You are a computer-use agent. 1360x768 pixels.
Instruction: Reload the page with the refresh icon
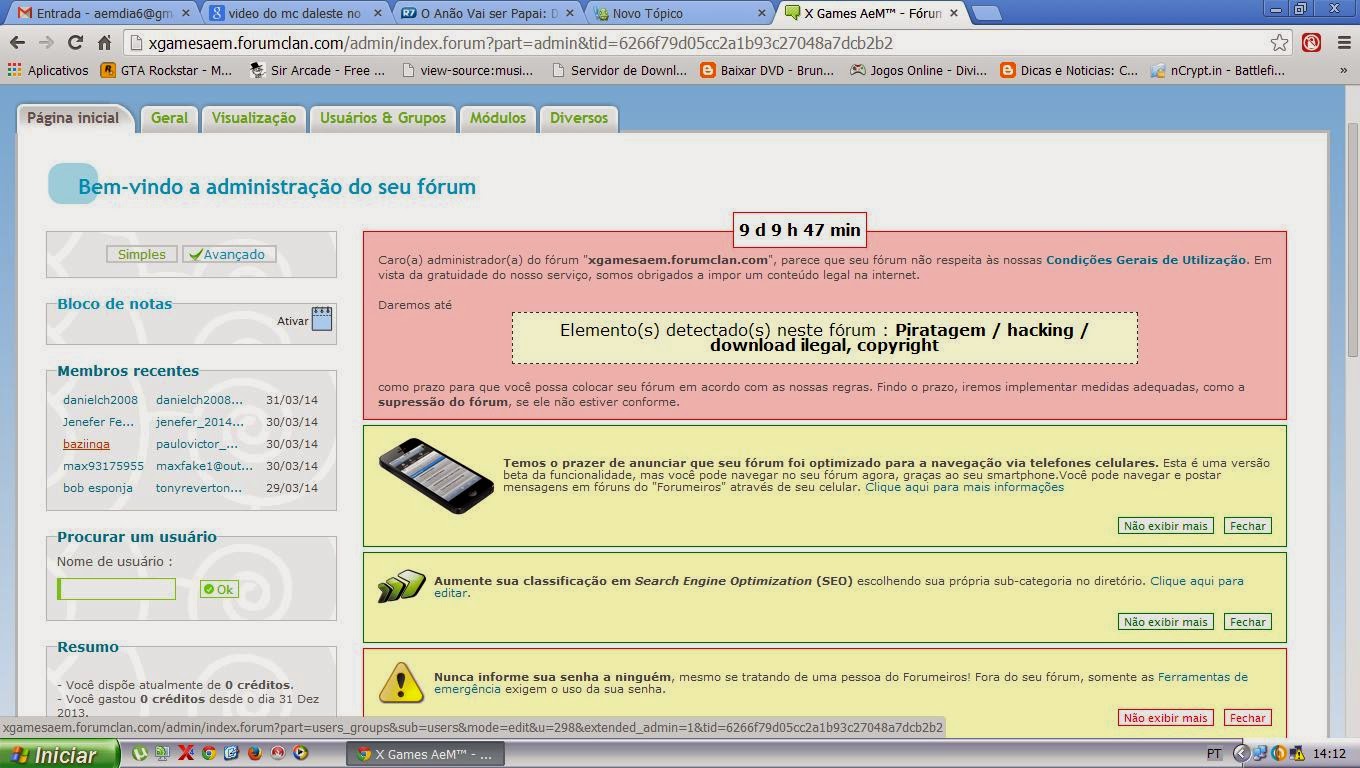[x=75, y=43]
